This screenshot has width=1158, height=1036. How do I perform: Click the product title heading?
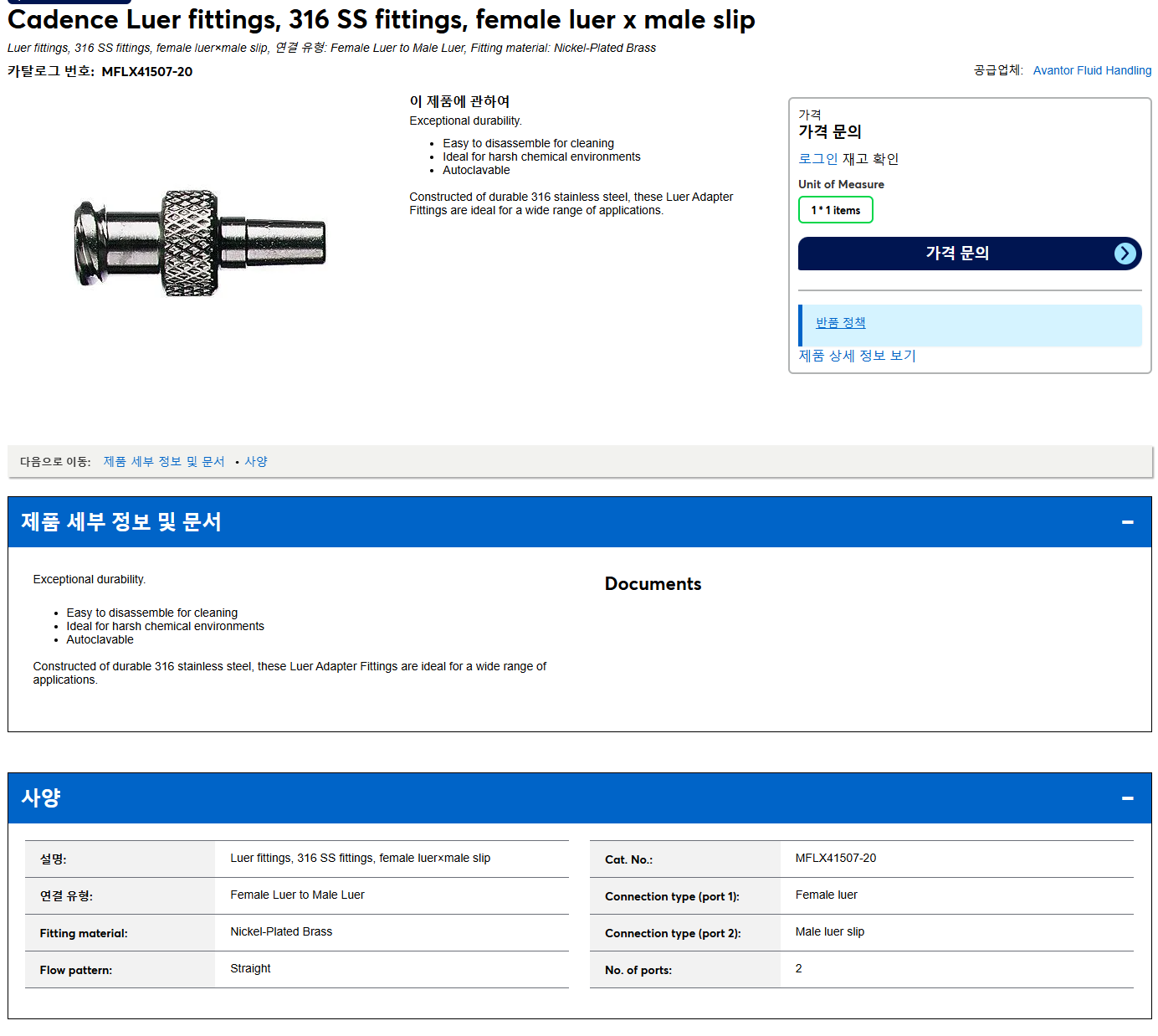[x=382, y=19]
